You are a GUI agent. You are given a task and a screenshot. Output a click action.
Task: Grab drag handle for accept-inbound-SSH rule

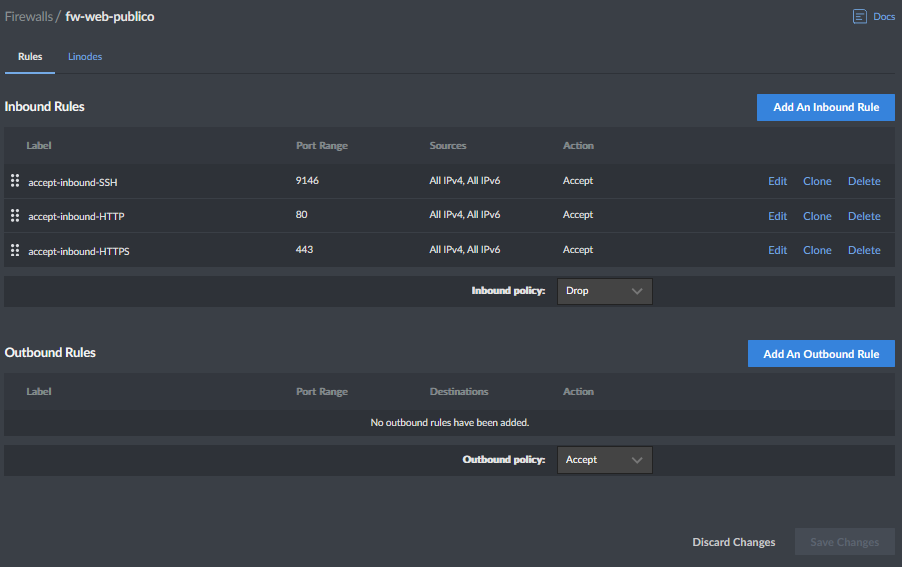15,181
